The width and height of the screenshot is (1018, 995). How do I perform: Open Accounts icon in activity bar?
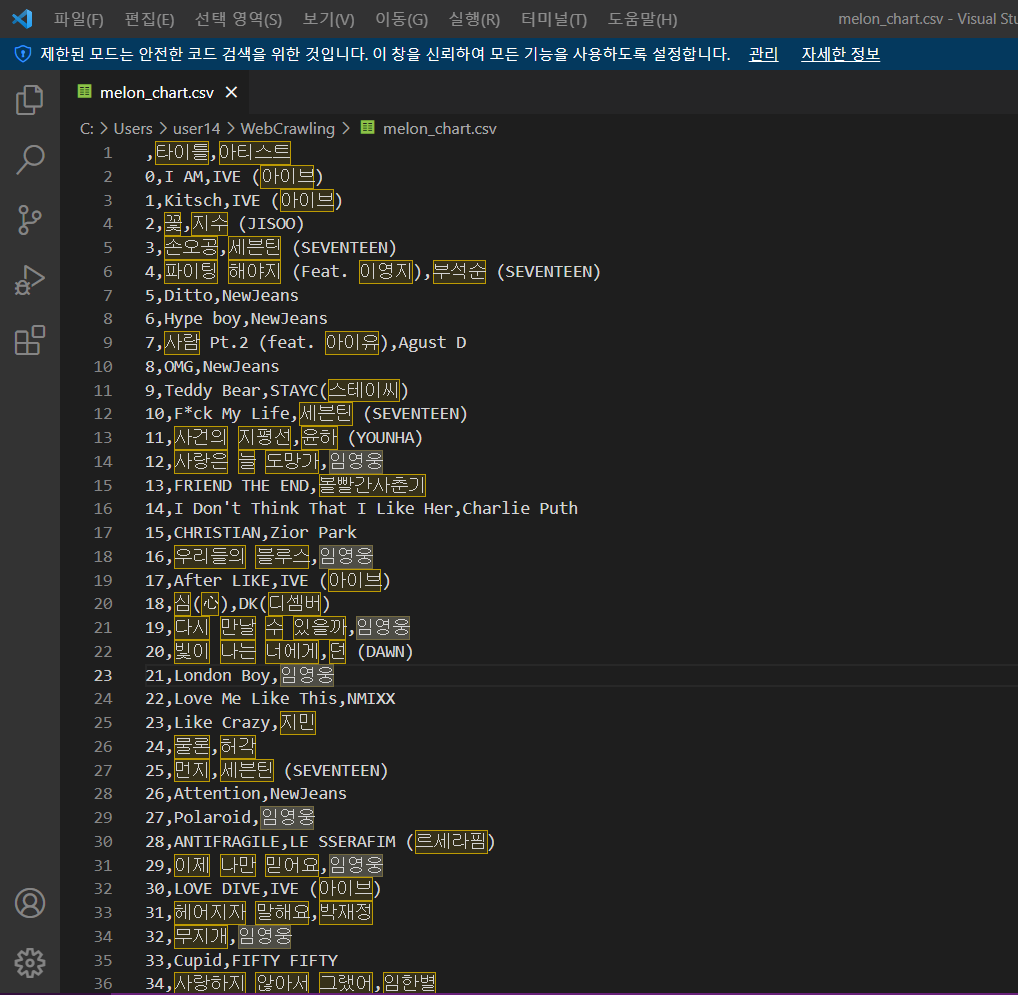(30, 903)
